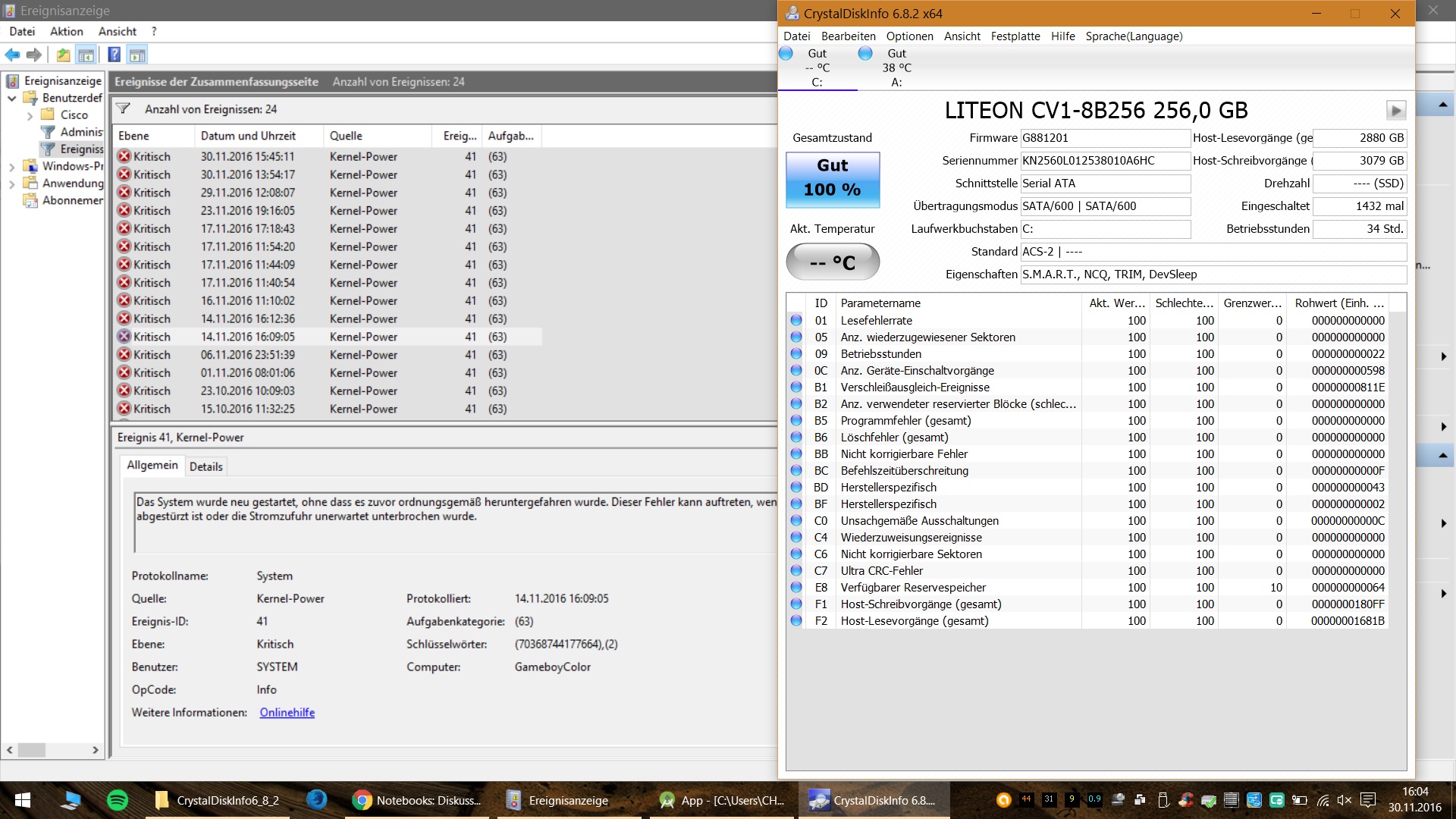Viewport: 1456px width, 819px height.
Task: Select the A: drive 38 °C status icon
Action: point(865,53)
